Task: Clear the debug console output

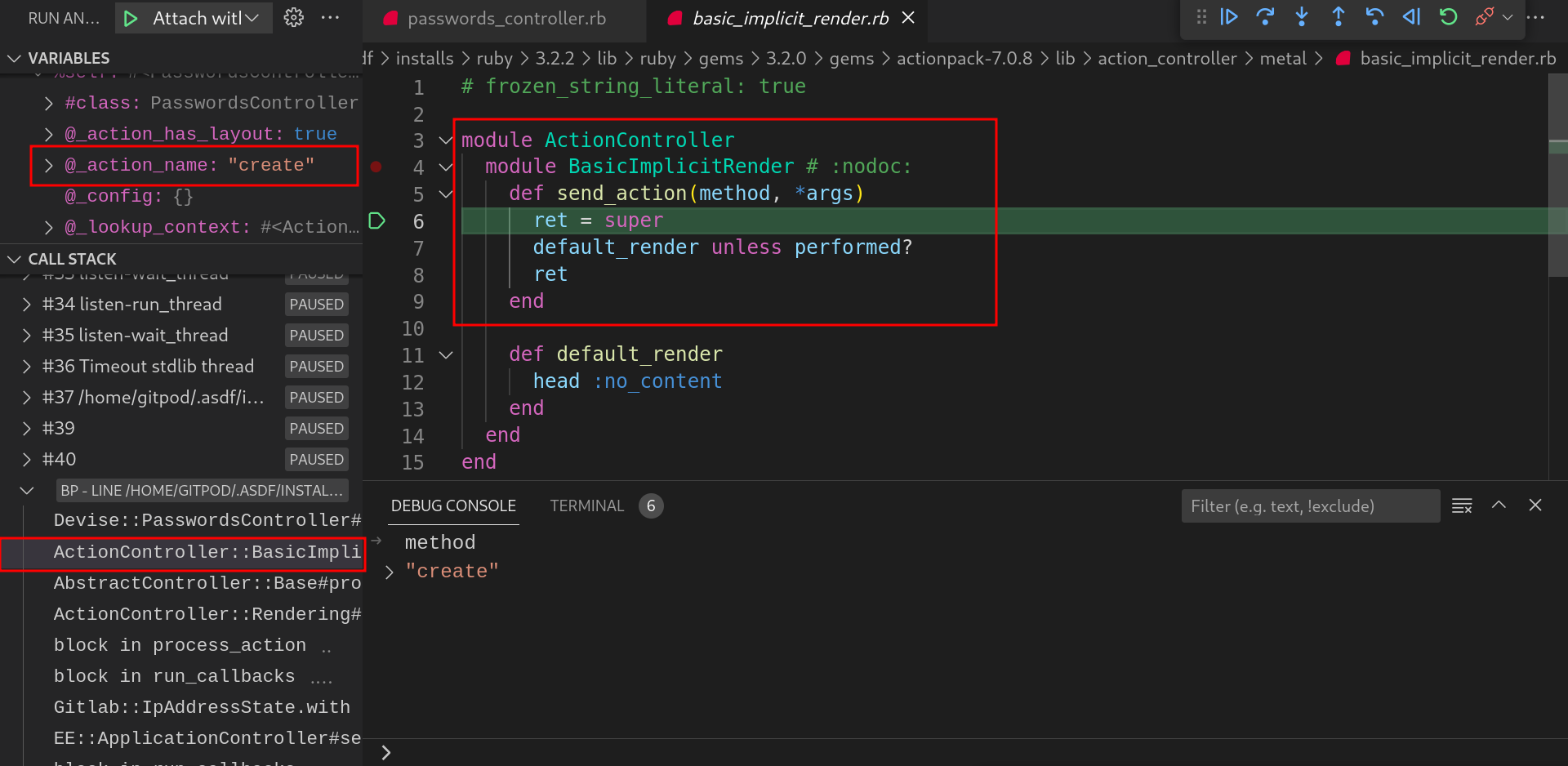Action: (x=1462, y=505)
